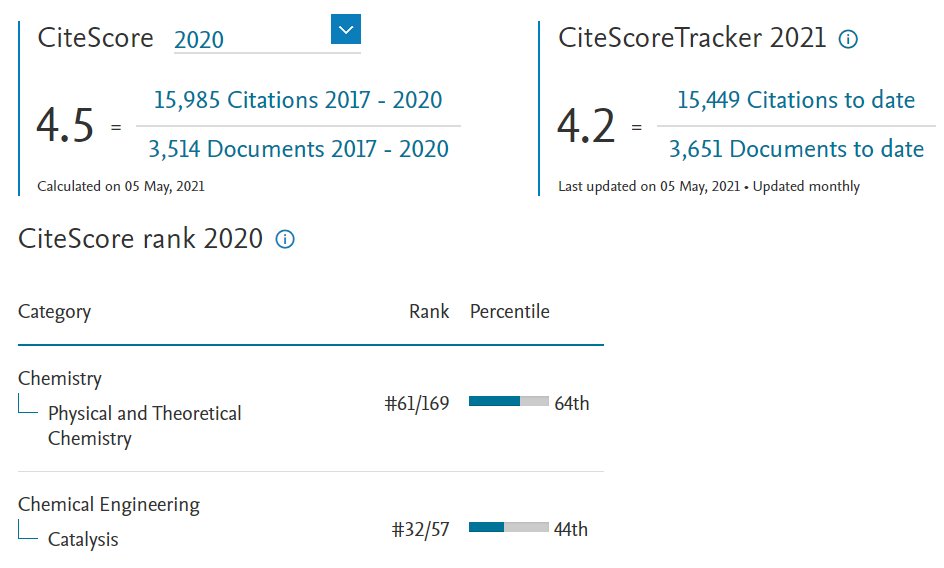Click the Chemistry category label
Screen dimensions: 944x568
60,379
